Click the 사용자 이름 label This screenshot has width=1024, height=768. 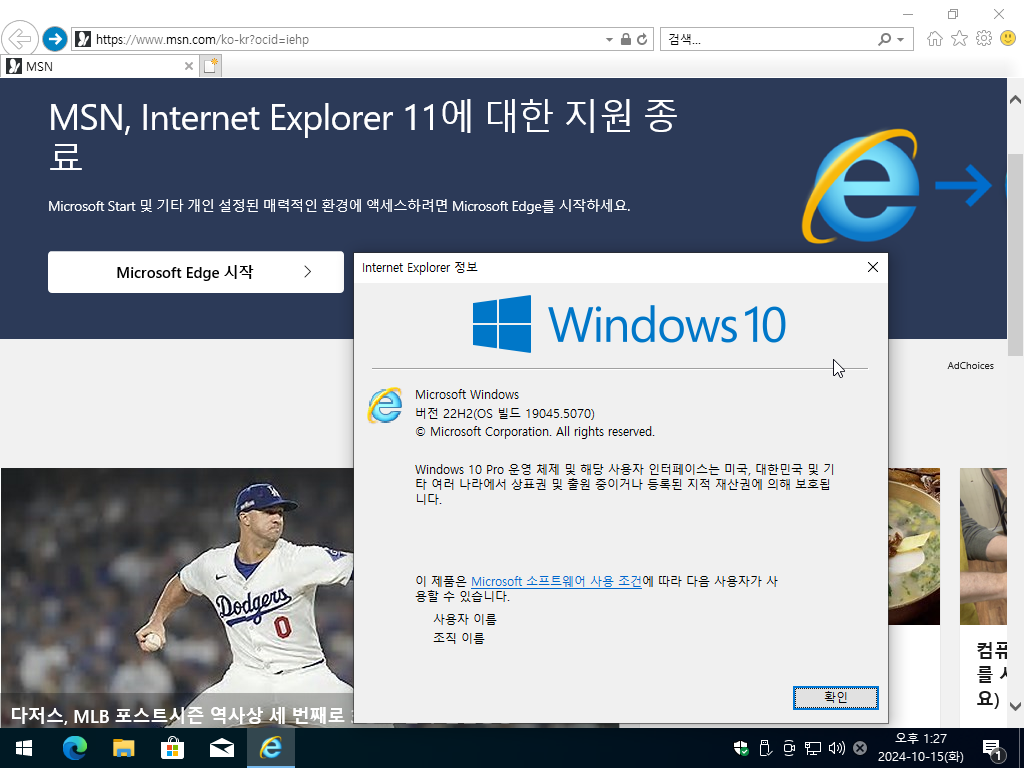(464, 618)
